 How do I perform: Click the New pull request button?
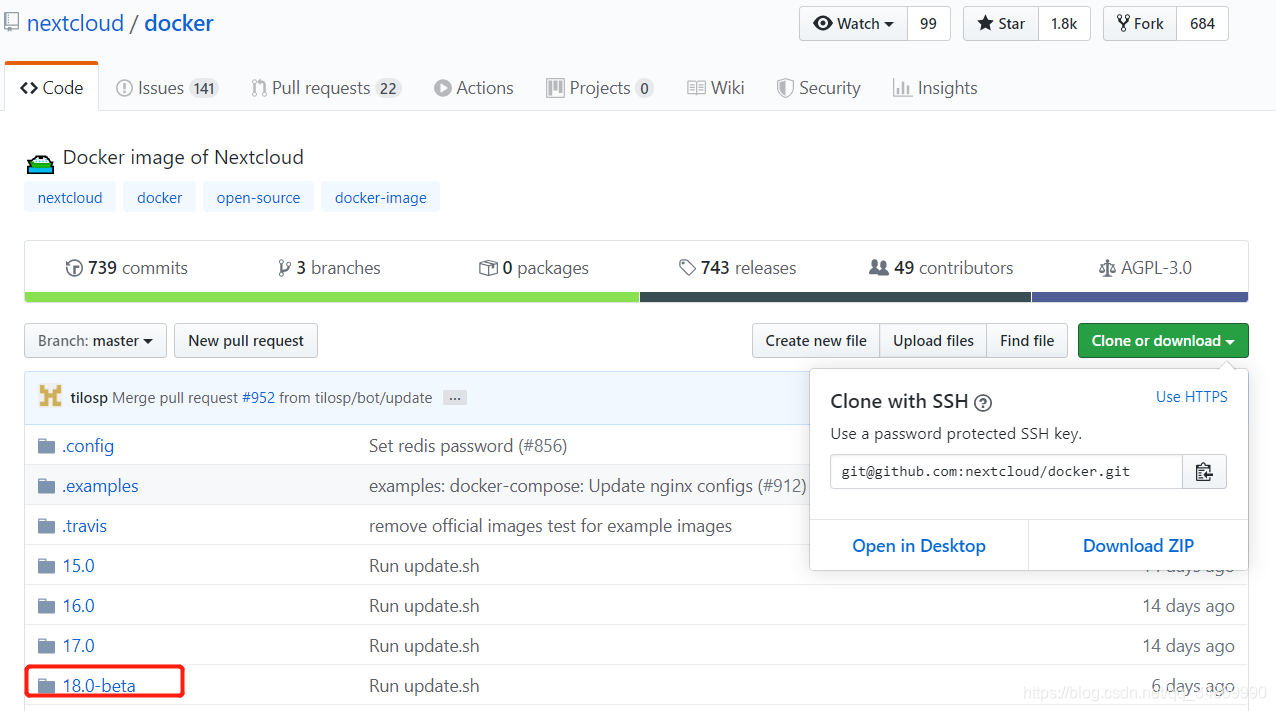click(x=246, y=341)
